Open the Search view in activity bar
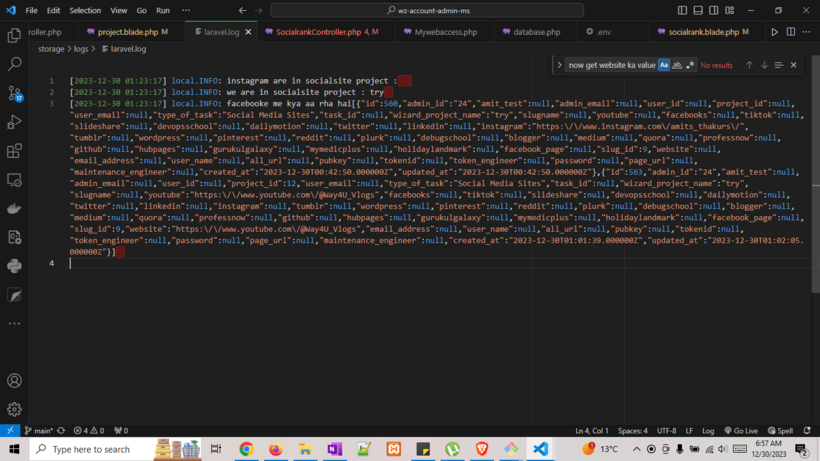820x461 pixels. coord(14,64)
